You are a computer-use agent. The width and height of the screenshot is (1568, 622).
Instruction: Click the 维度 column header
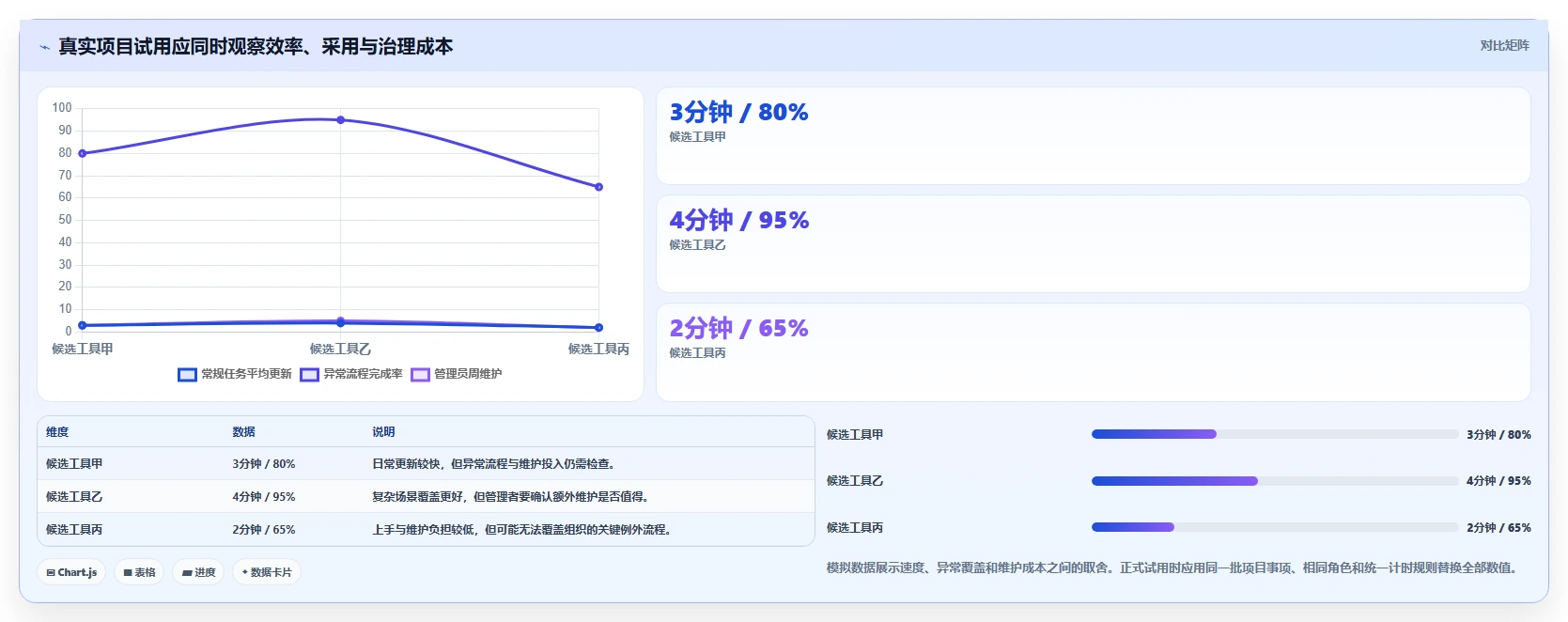(57, 432)
